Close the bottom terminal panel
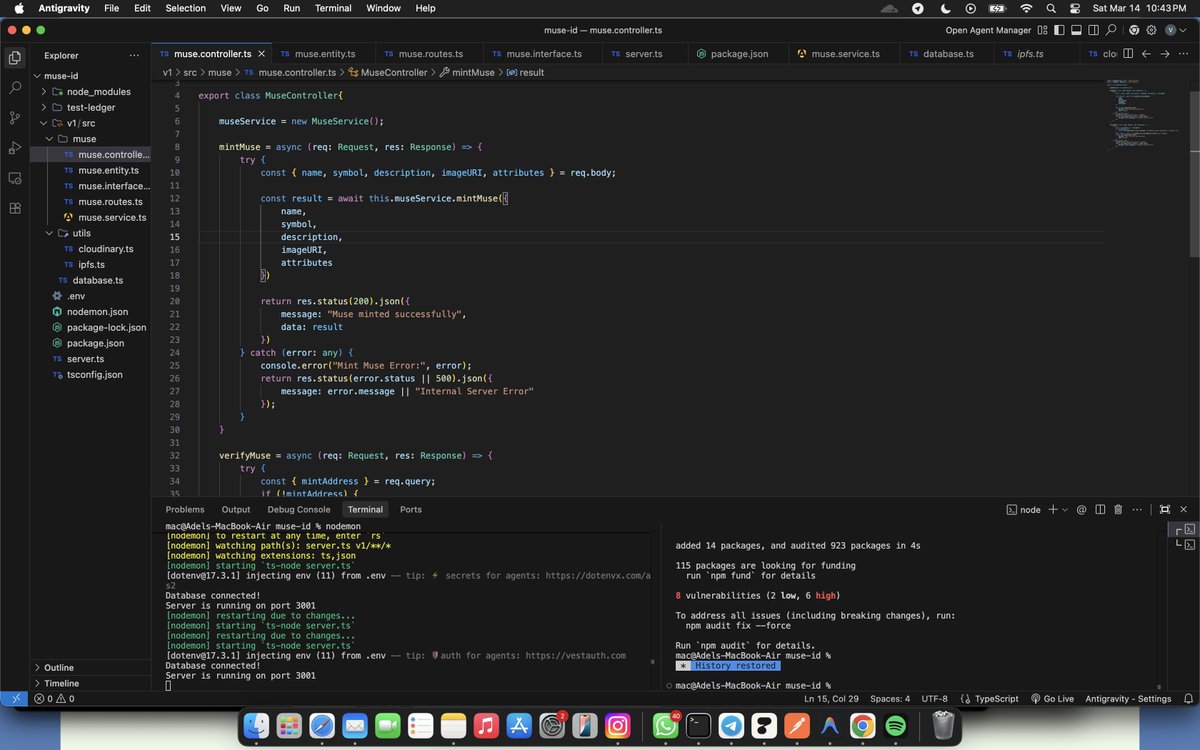Image resolution: width=1200 pixels, height=750 pixels. tap(1184, 509)
